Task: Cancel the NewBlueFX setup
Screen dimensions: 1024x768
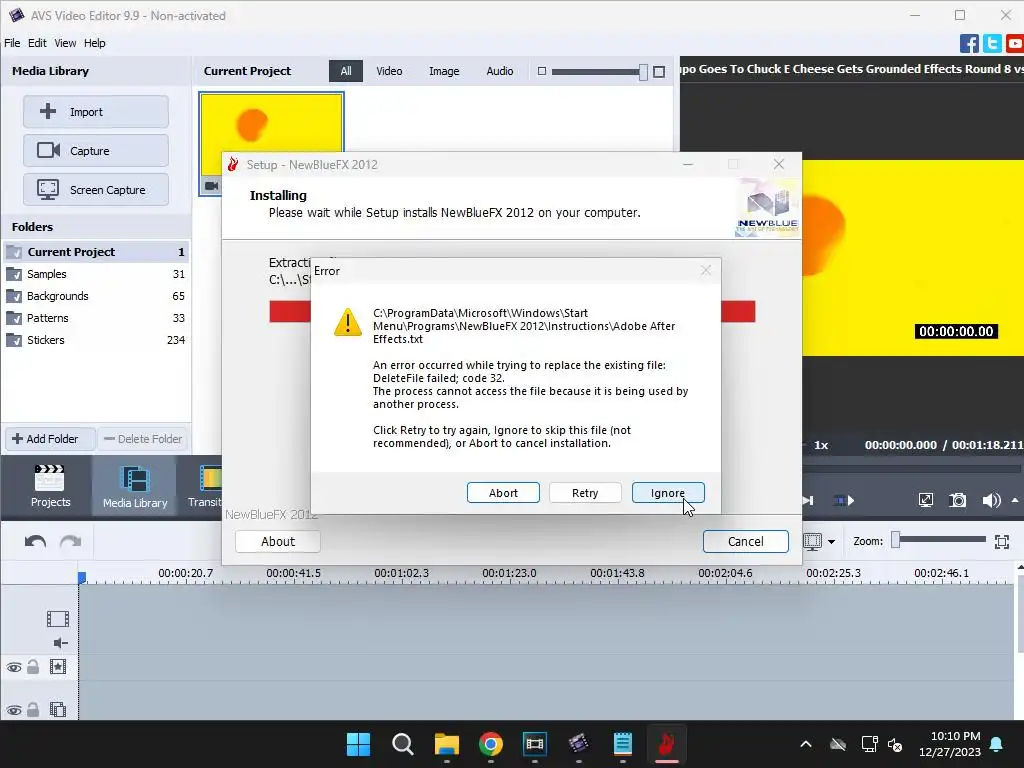Action: [745, 541]
